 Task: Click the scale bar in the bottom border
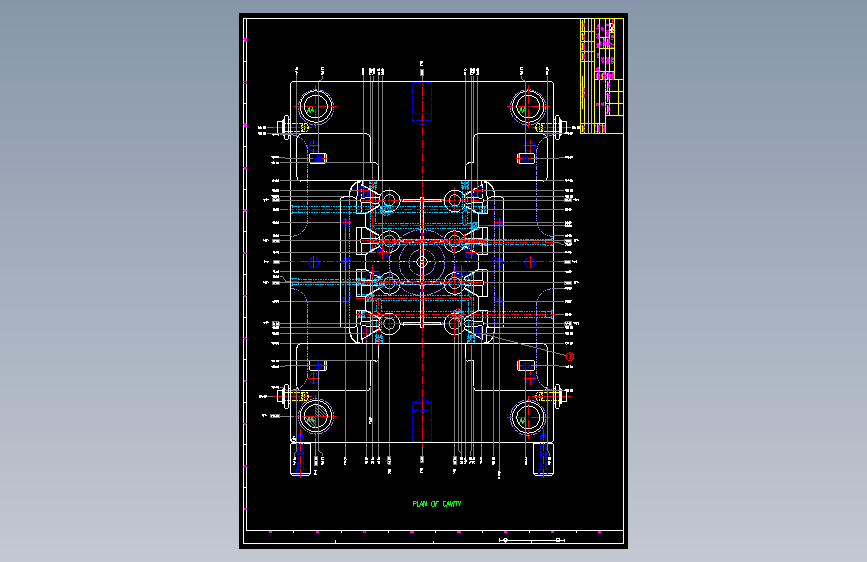point(532,540)
